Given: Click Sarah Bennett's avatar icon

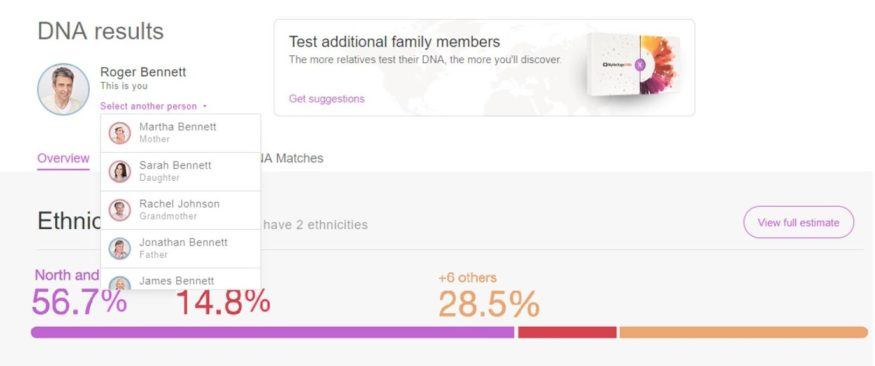Looking at the screenshot, I should pyautogui.click(x=120, y=172).
